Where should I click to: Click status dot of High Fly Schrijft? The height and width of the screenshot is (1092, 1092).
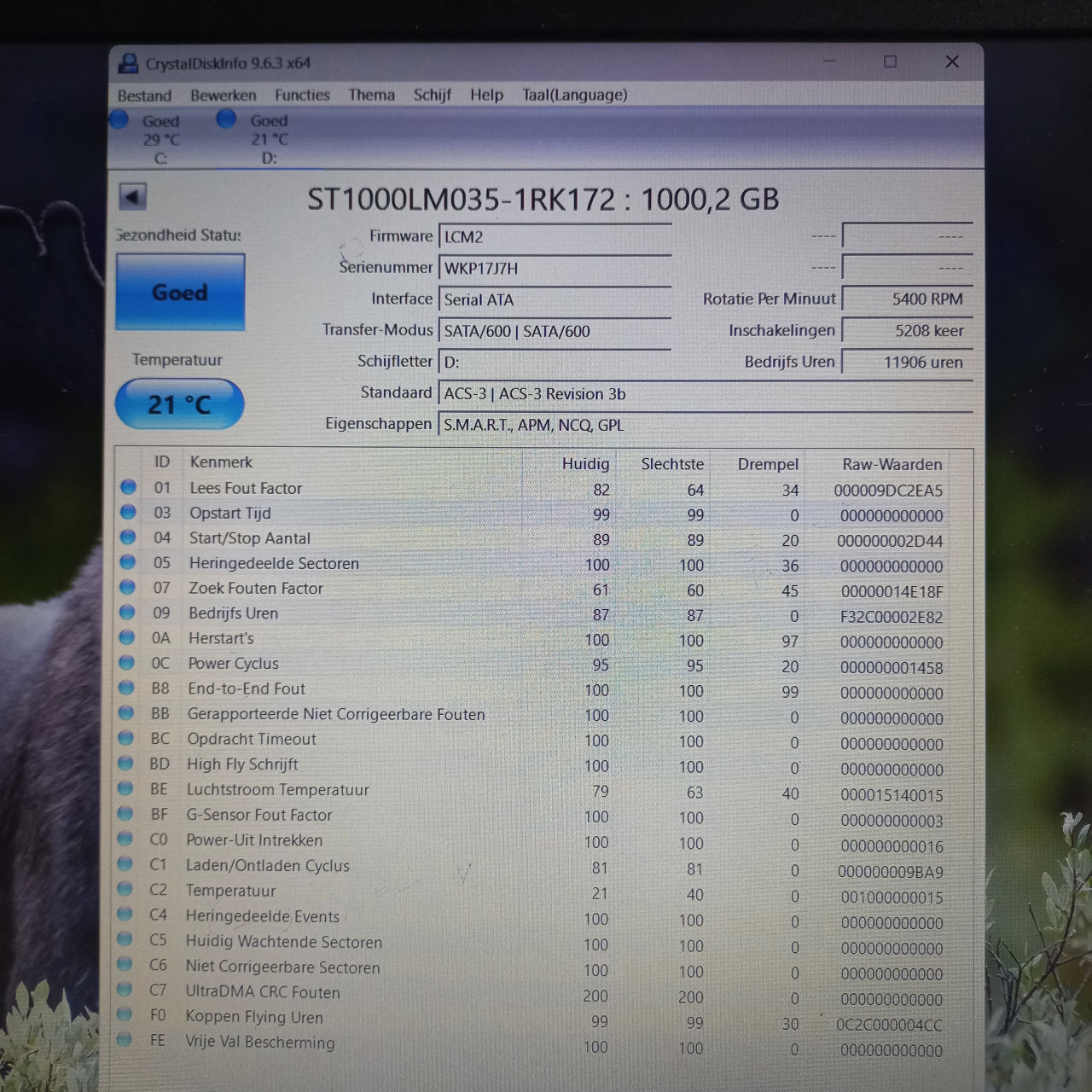coord(126,764)
